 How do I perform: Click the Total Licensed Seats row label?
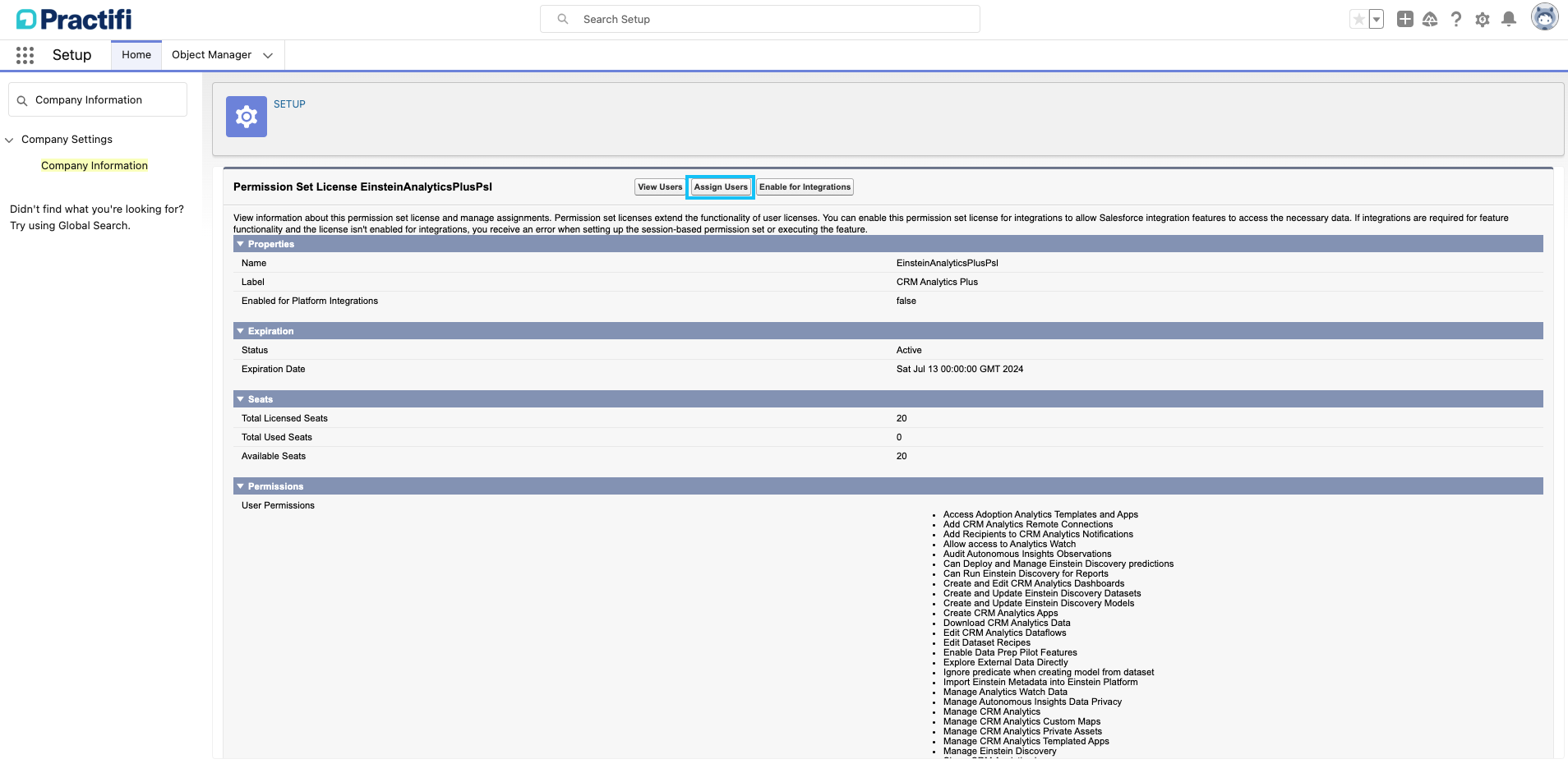[284, 419]
